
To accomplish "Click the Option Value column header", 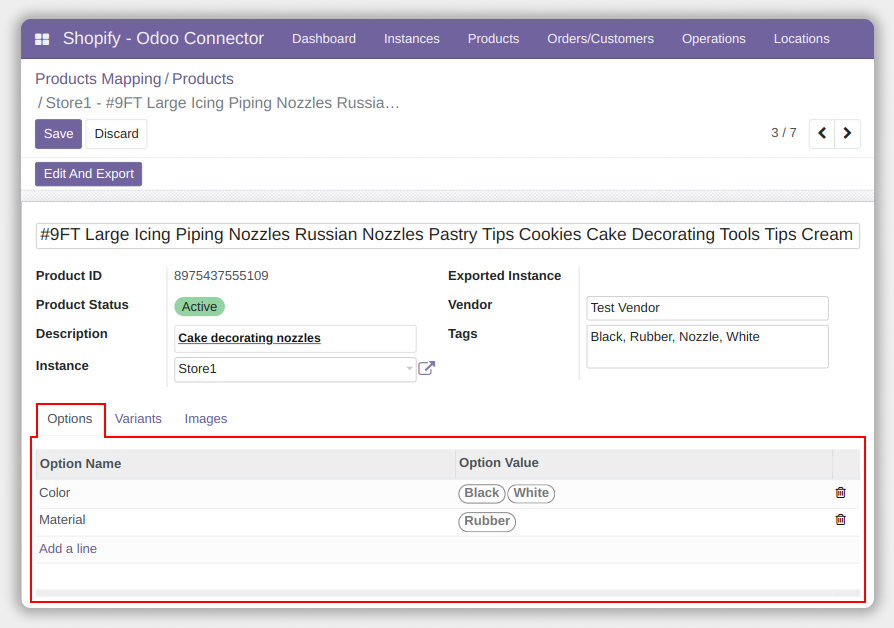I will [644, 463].
